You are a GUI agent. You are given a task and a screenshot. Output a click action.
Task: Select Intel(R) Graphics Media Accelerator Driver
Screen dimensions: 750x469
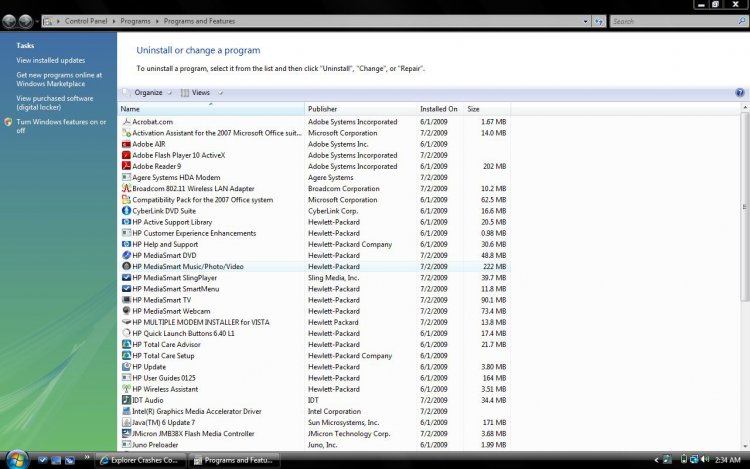[x=314, y=411]
